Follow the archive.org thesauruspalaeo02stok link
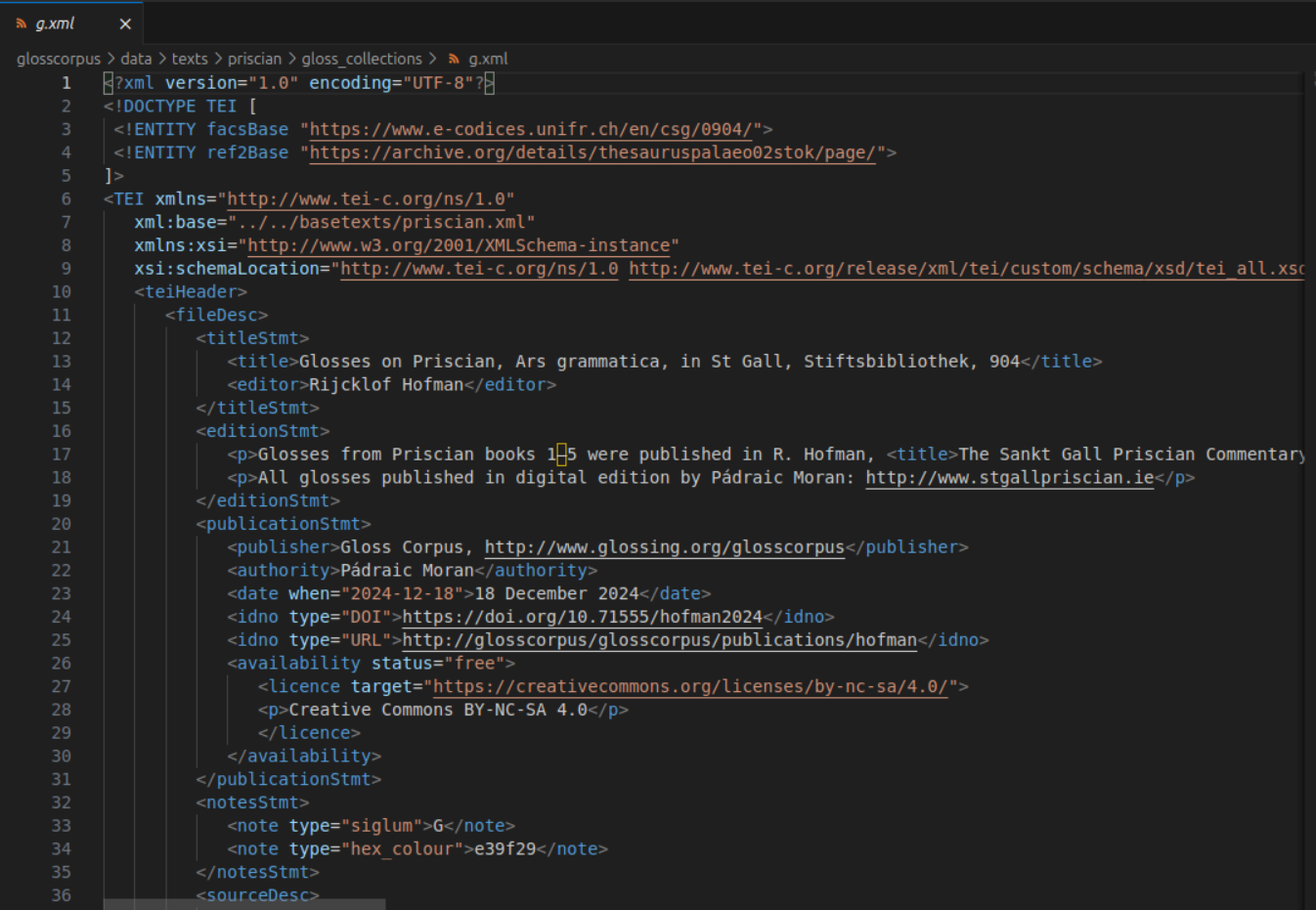The image size is (1316, 910). (x=592, y=152)
